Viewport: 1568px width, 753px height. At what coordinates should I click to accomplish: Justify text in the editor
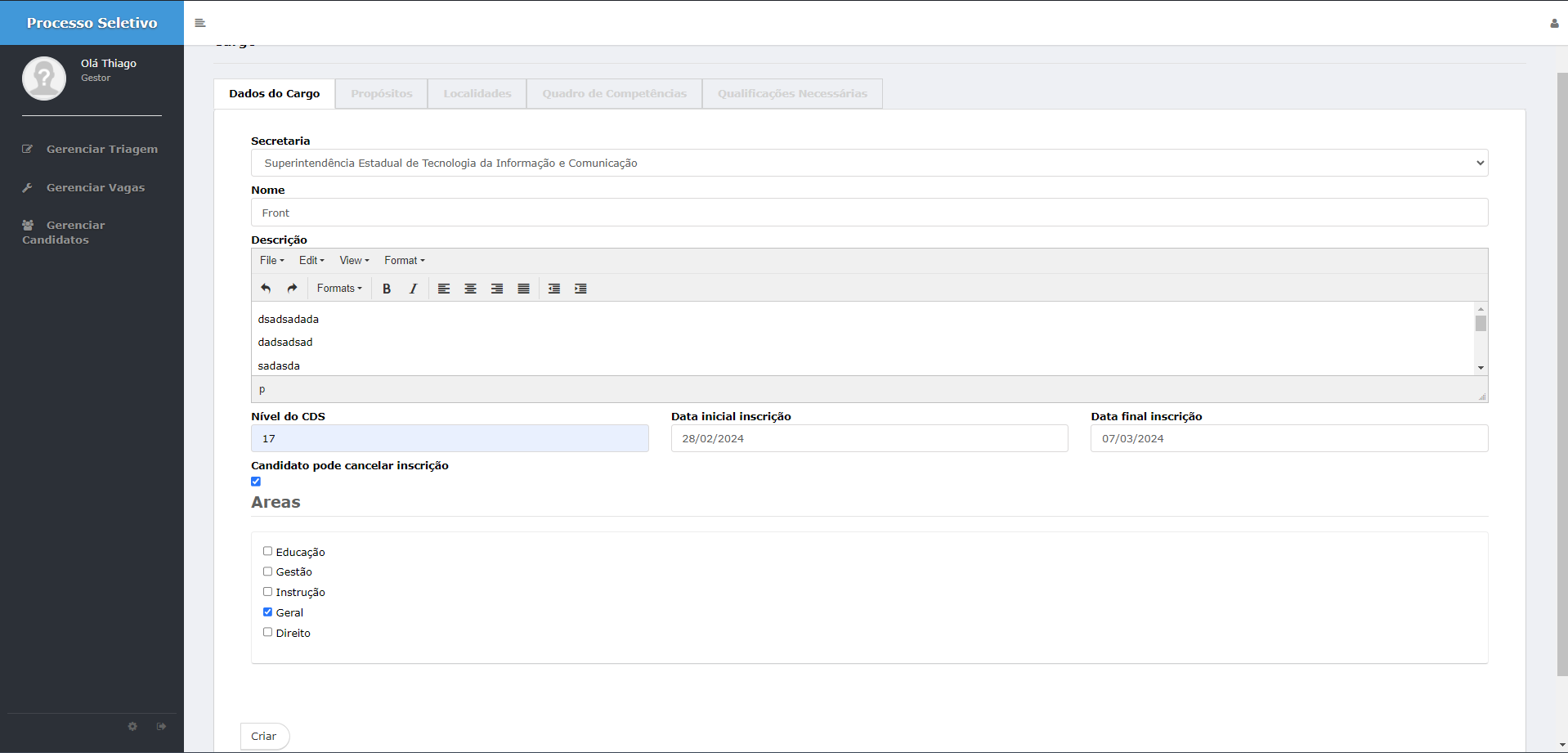[x=523, y=288]
